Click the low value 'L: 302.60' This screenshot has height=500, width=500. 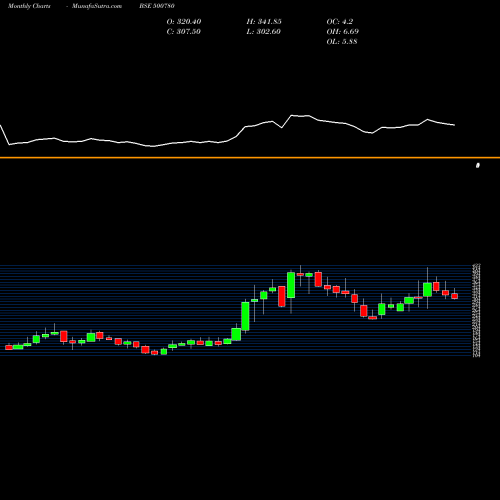pos(264,32)
